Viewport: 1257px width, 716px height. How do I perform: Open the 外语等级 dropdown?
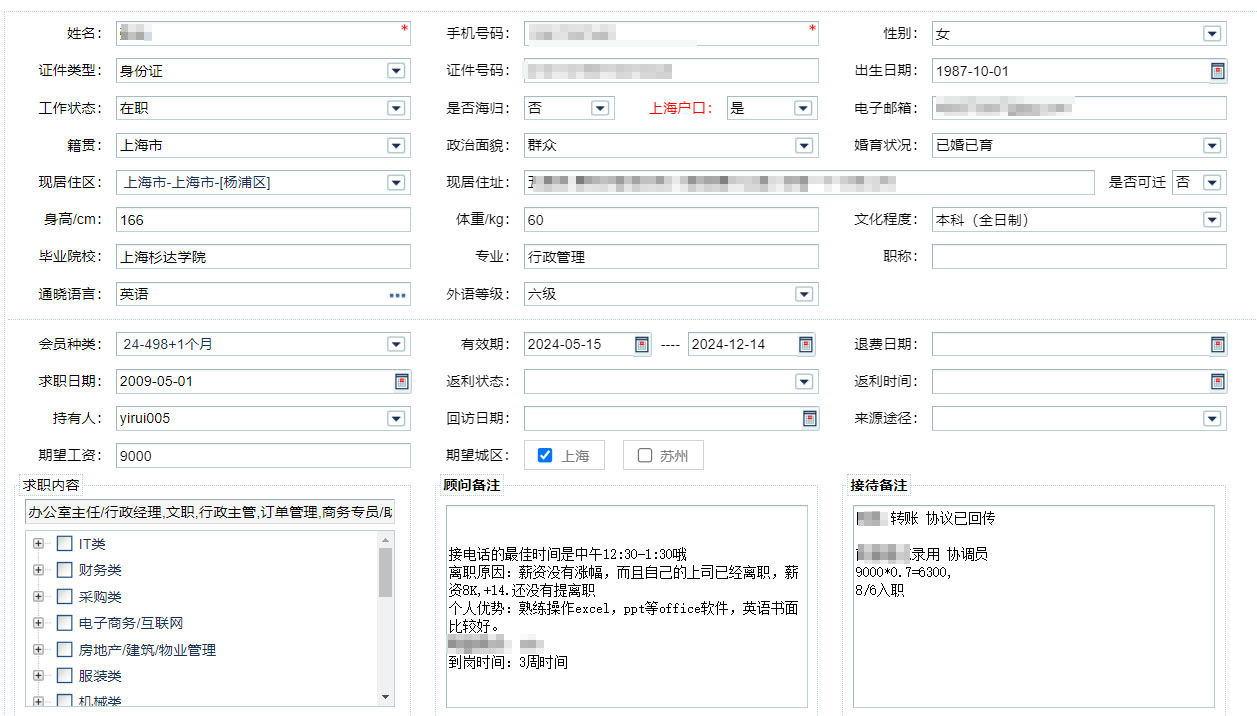pos(804,294)
